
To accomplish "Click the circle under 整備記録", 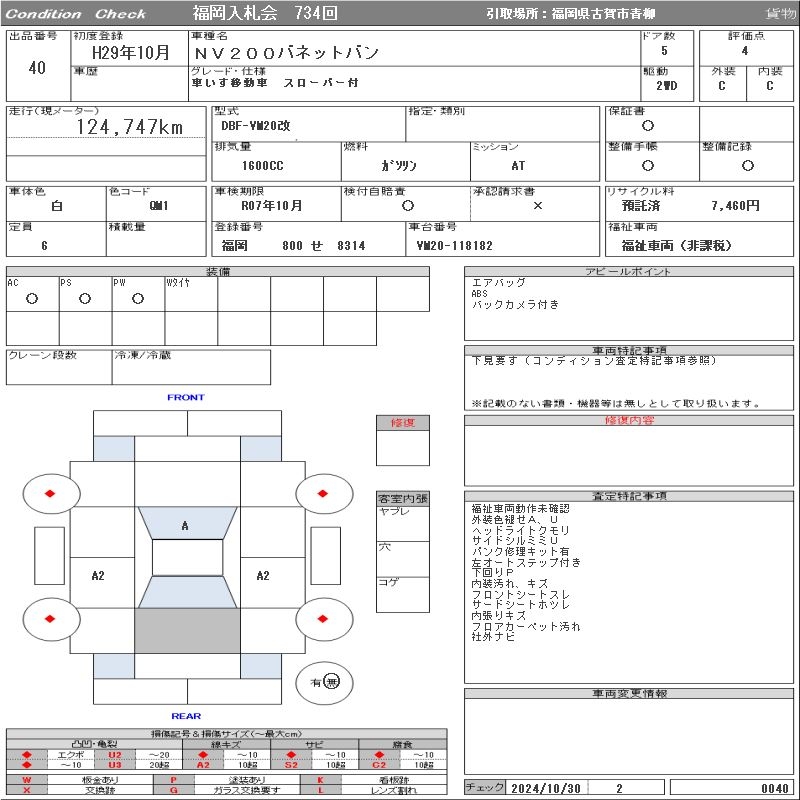I will pos(747,165).
